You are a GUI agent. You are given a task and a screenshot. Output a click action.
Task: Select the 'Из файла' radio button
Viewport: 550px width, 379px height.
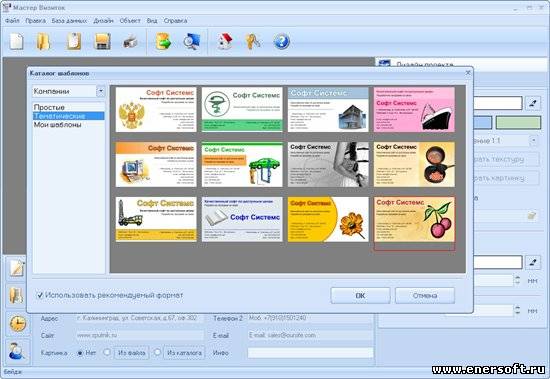click(107, 352)
